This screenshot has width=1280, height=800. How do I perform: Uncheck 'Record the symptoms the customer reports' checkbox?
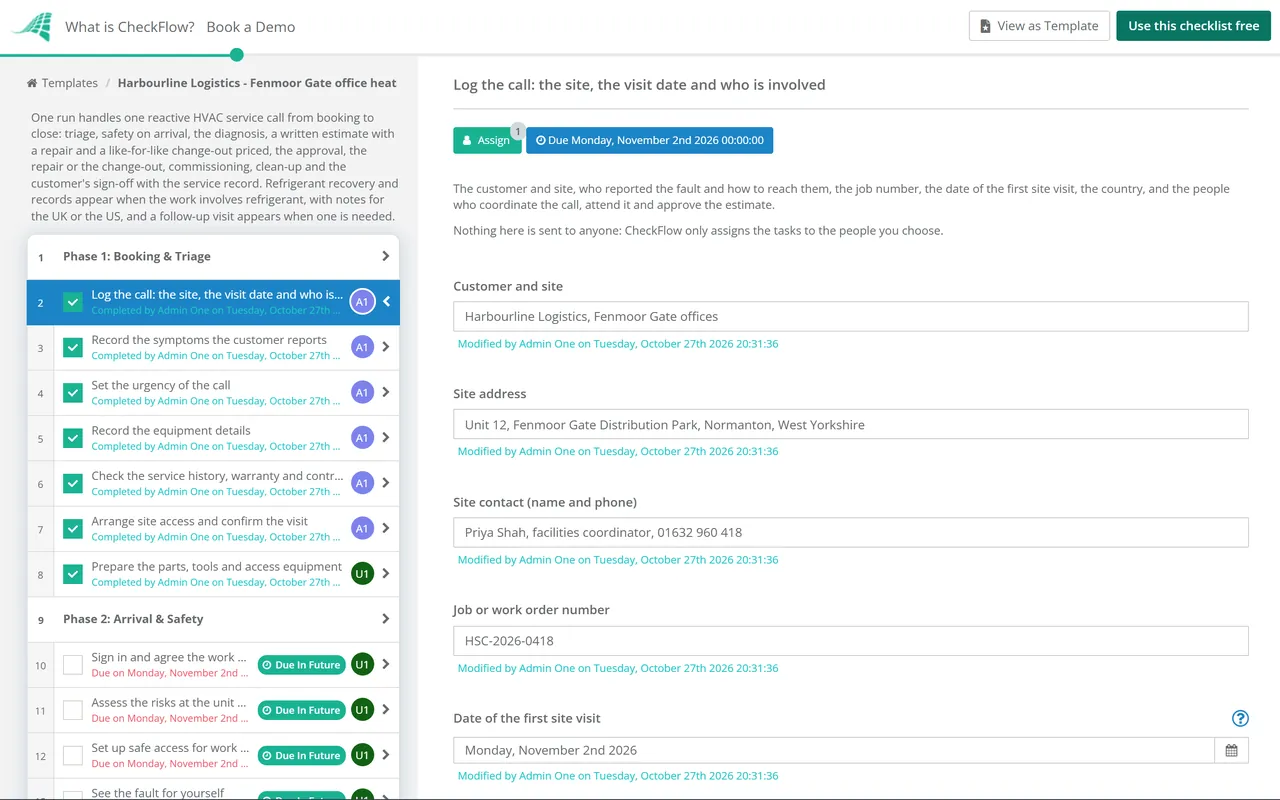tap(73, 347)
